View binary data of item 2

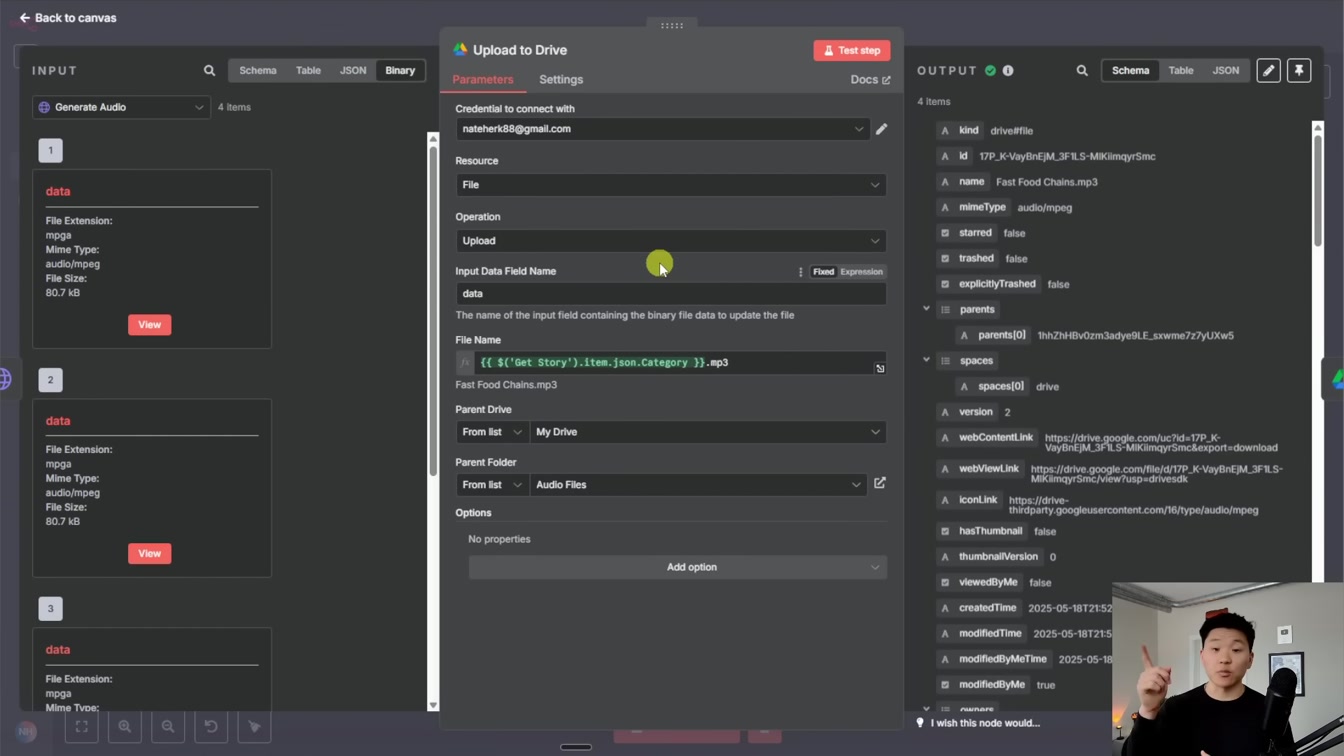pos(150,554)
